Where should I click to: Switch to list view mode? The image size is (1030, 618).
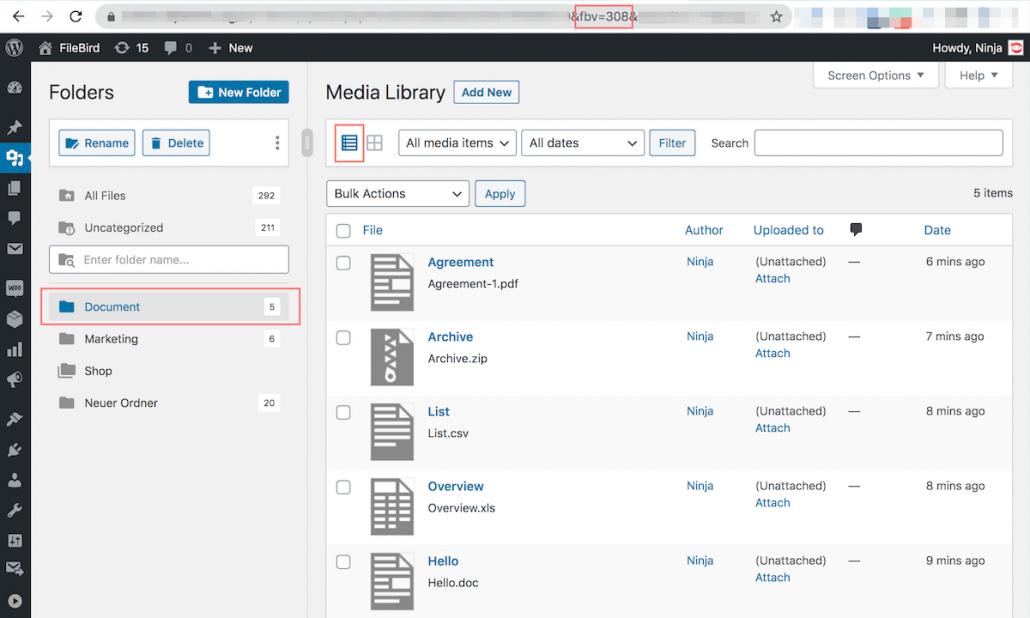click(349, 143)
